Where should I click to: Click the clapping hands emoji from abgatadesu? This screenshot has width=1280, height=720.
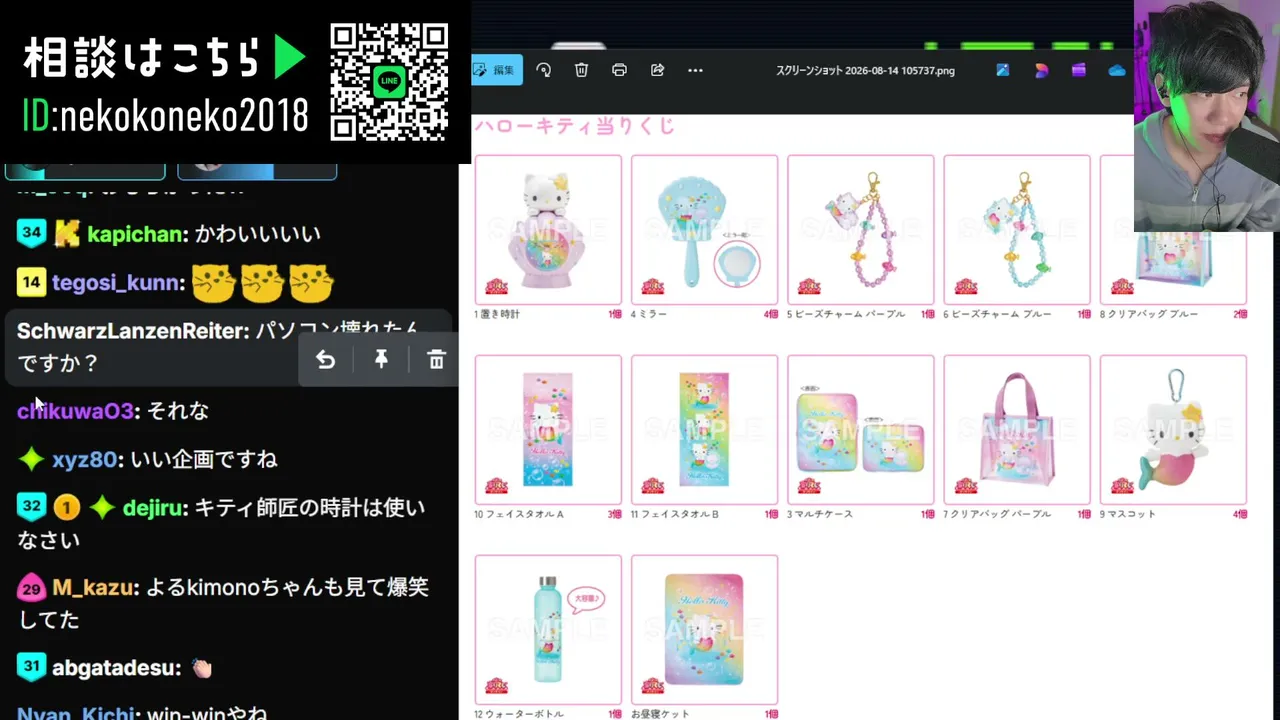202,668
